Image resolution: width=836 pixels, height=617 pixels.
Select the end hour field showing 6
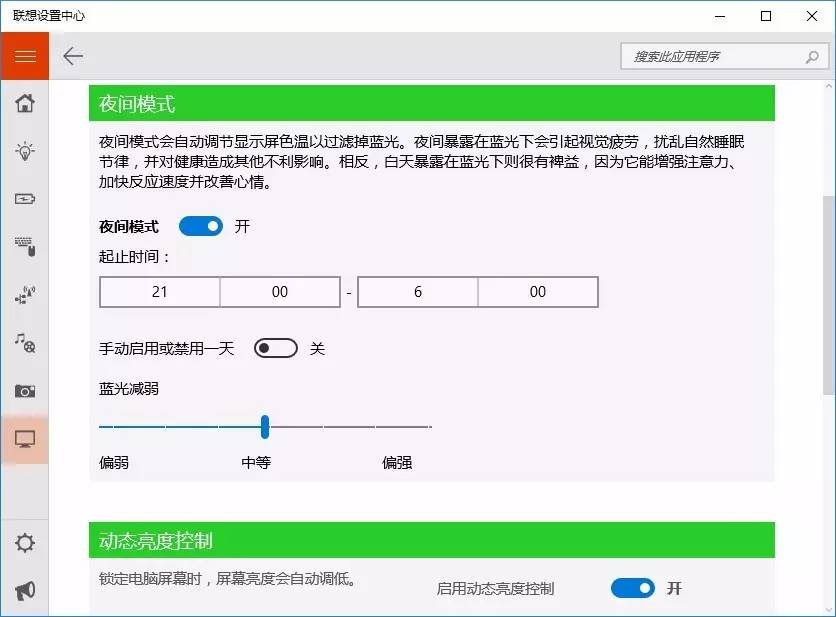417,291
